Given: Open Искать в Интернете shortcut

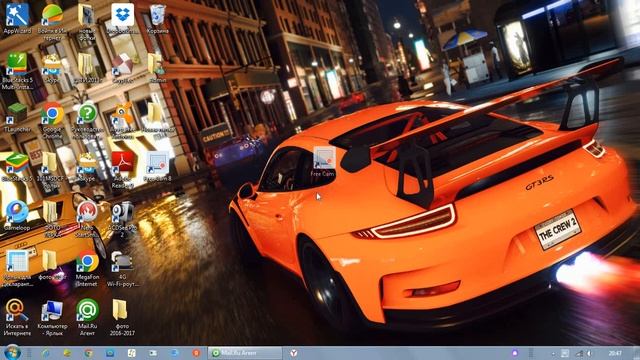Looking at the screenshot, I should pyautogui.click(x=17, y=318).
